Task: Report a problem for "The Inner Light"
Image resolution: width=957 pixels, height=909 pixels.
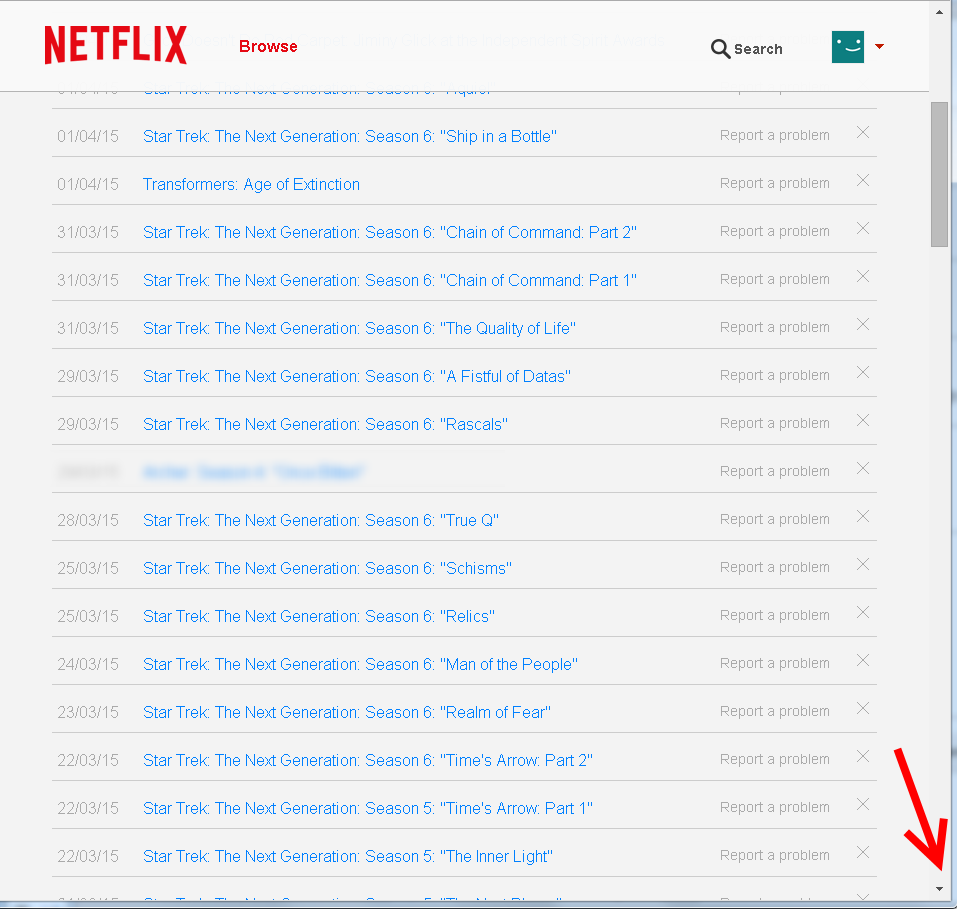Action: coord(775,855)
